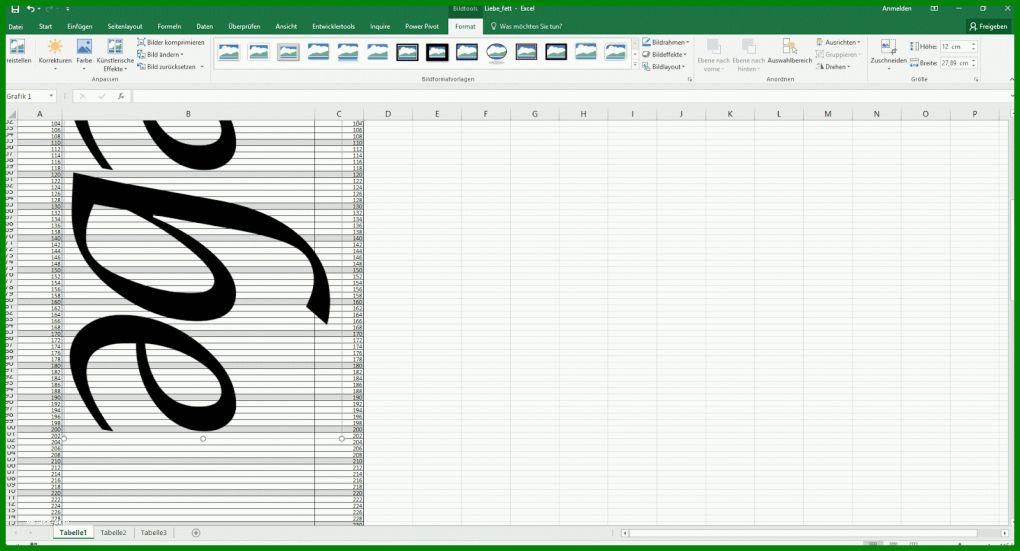Collapse the ribbon with the chevron
This screenshot has width=1020, height=551.
point(1012,79)
